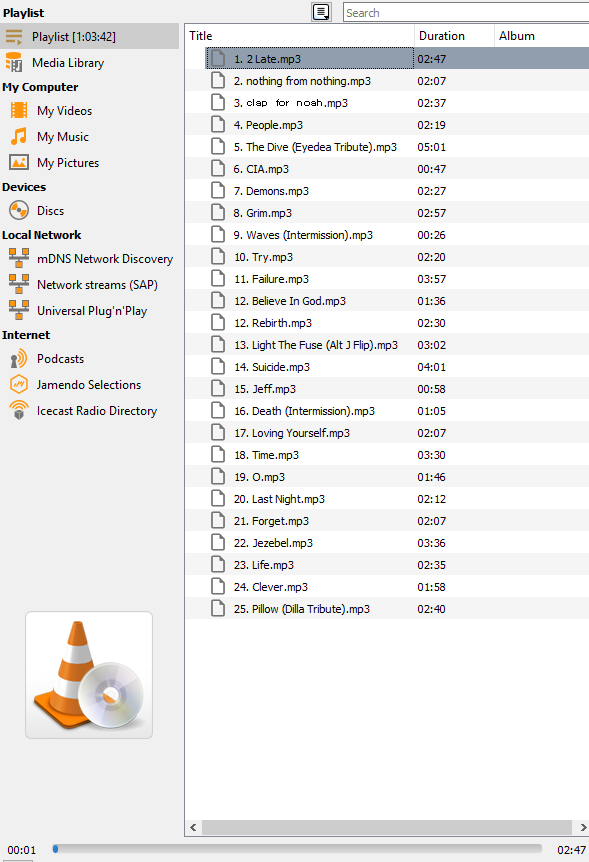Select My Music note icon
589x862 pixels.
[19, 136]
